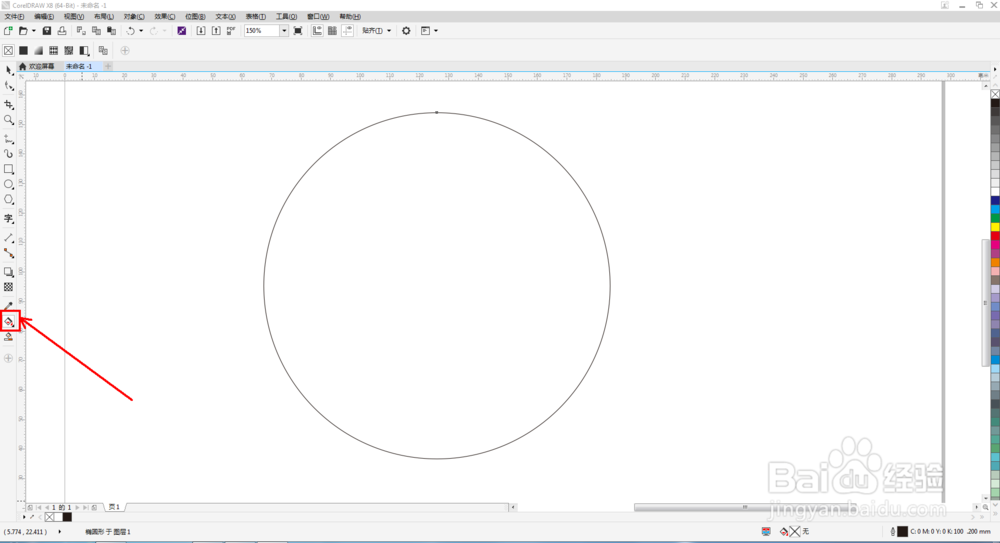Open the 位图(B) menu
The height and width of the screenshot is (543, 1000).
click(x=195, y=17)
